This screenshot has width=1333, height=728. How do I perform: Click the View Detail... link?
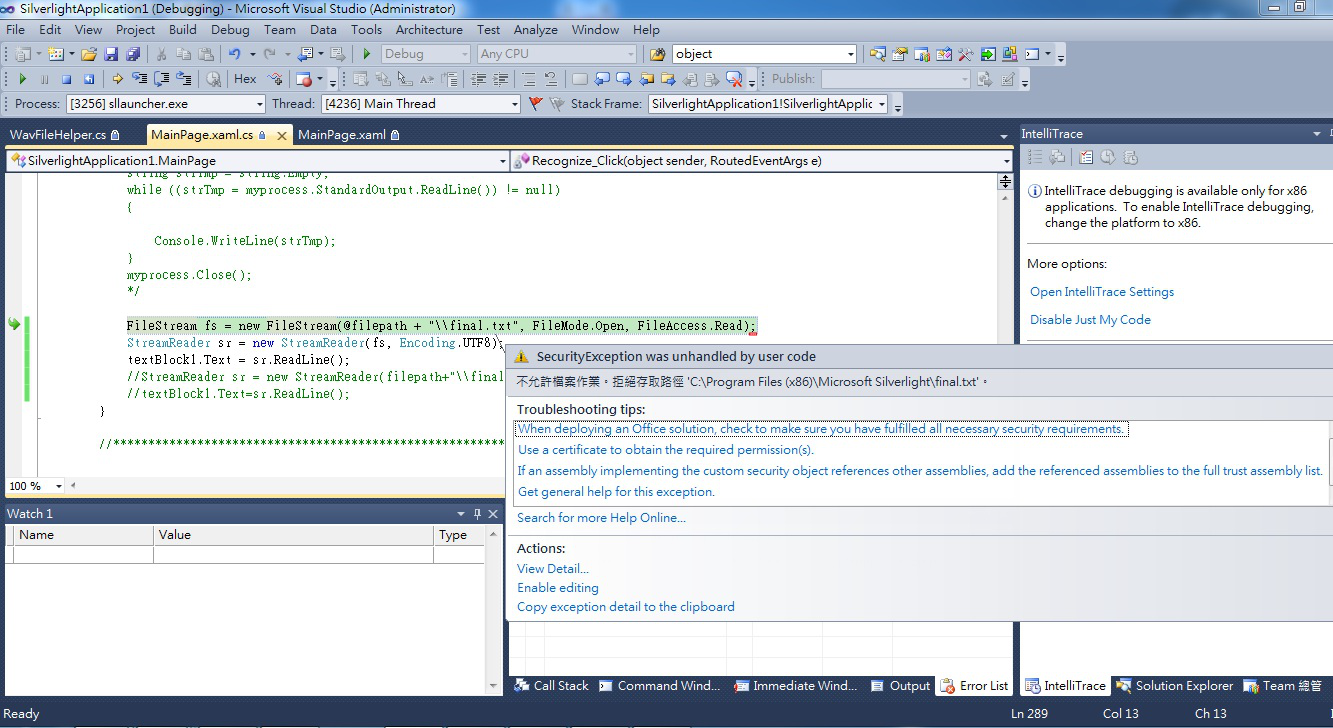(x=552, y=569)
